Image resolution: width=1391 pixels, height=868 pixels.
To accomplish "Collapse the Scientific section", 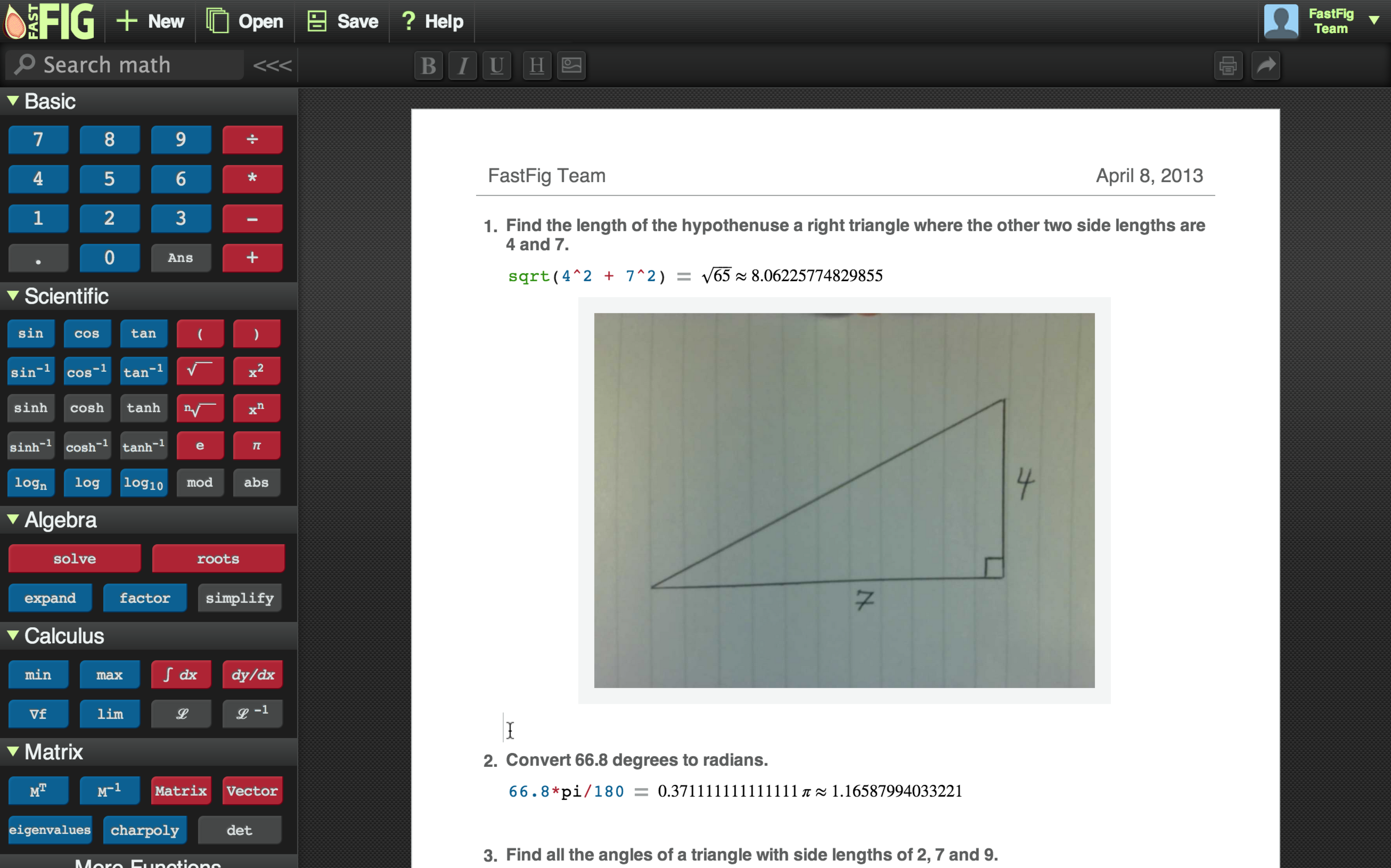I will (13, 296).
